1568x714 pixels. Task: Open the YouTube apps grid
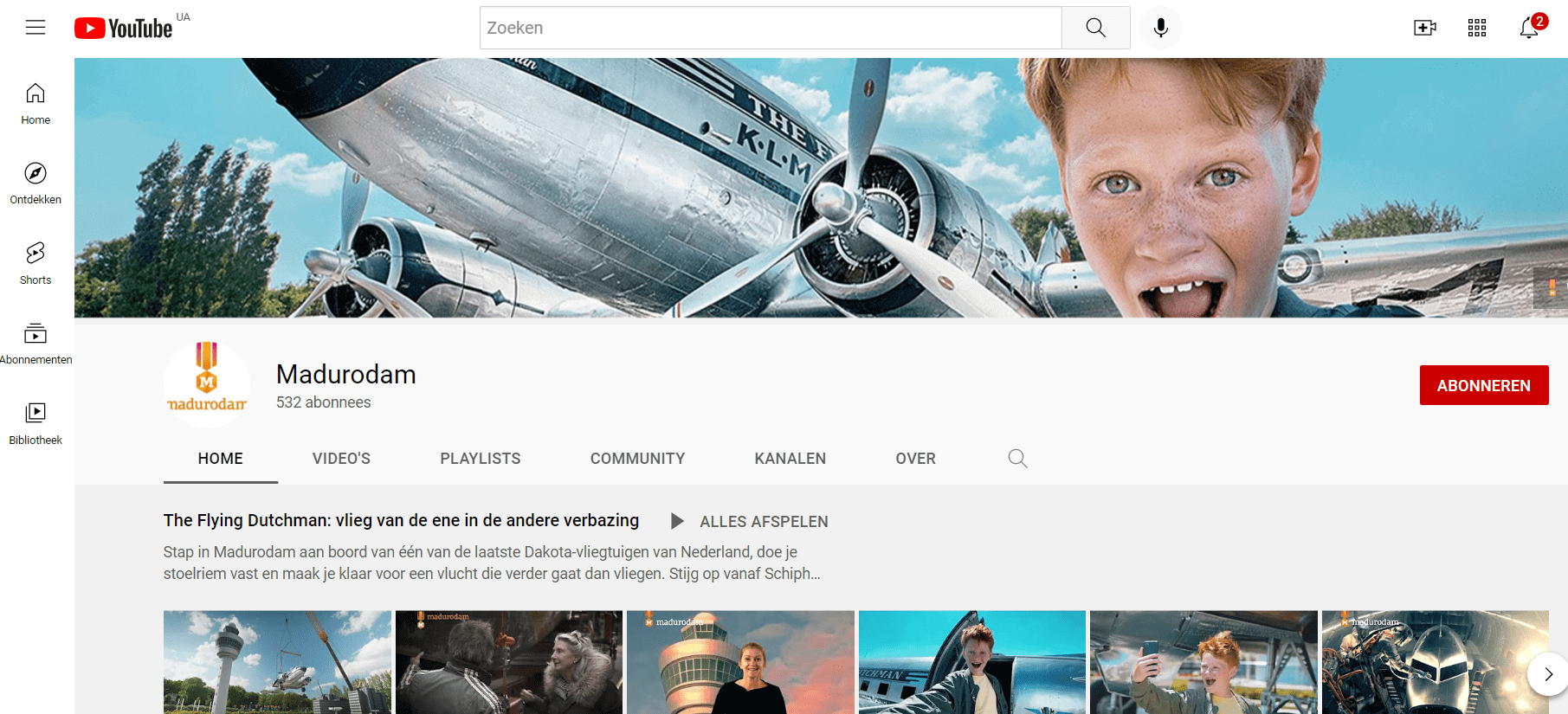pyautogui.click(x=1477, y=28)
